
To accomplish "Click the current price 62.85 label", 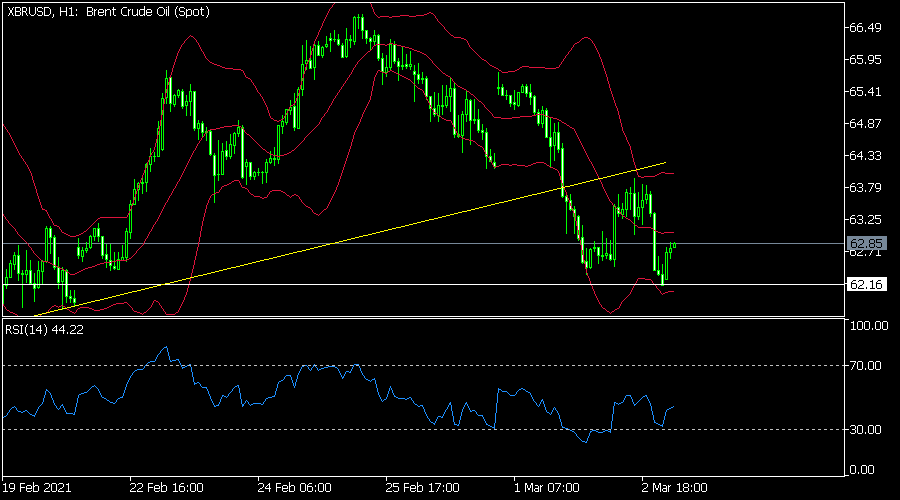I will (x=866, y=243).
